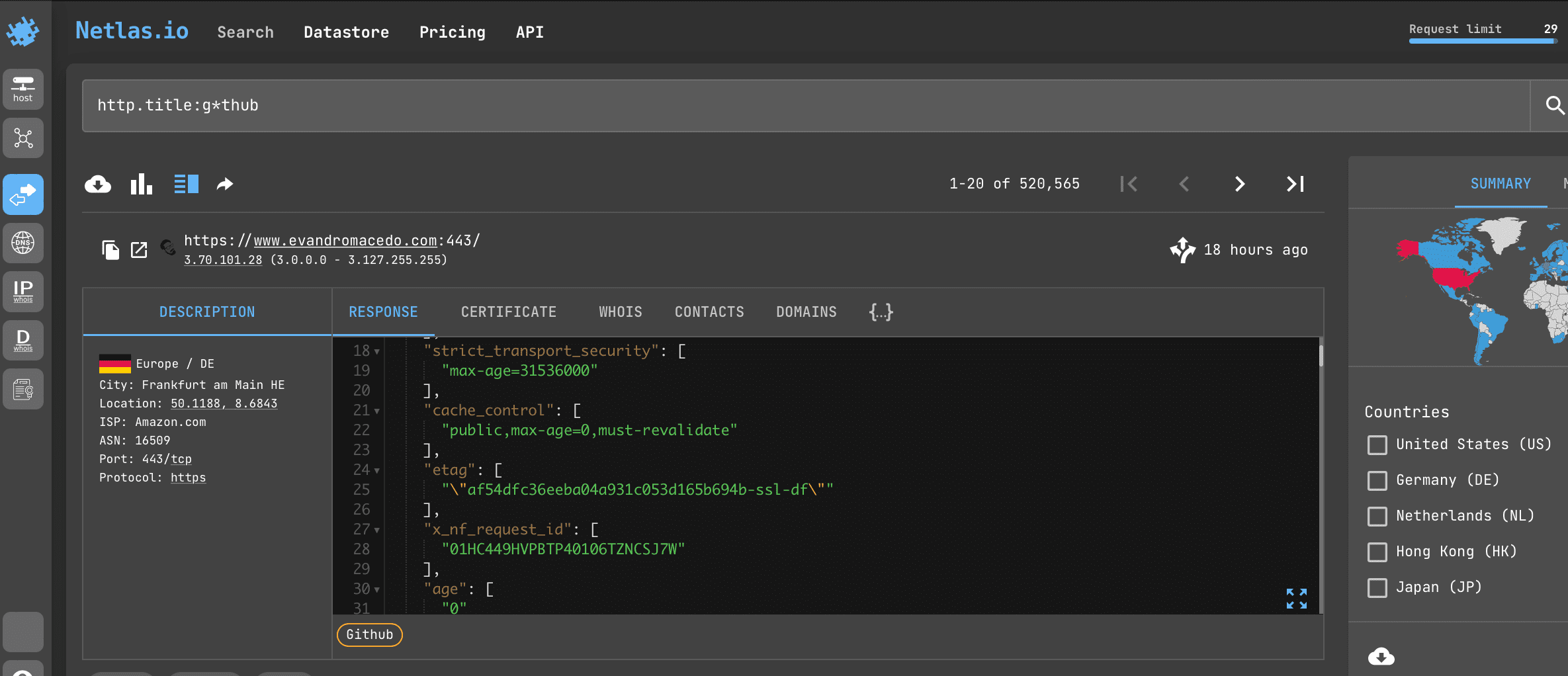
Task: Switch to the DOMAINS tab
Action: [x=806, y=312]
